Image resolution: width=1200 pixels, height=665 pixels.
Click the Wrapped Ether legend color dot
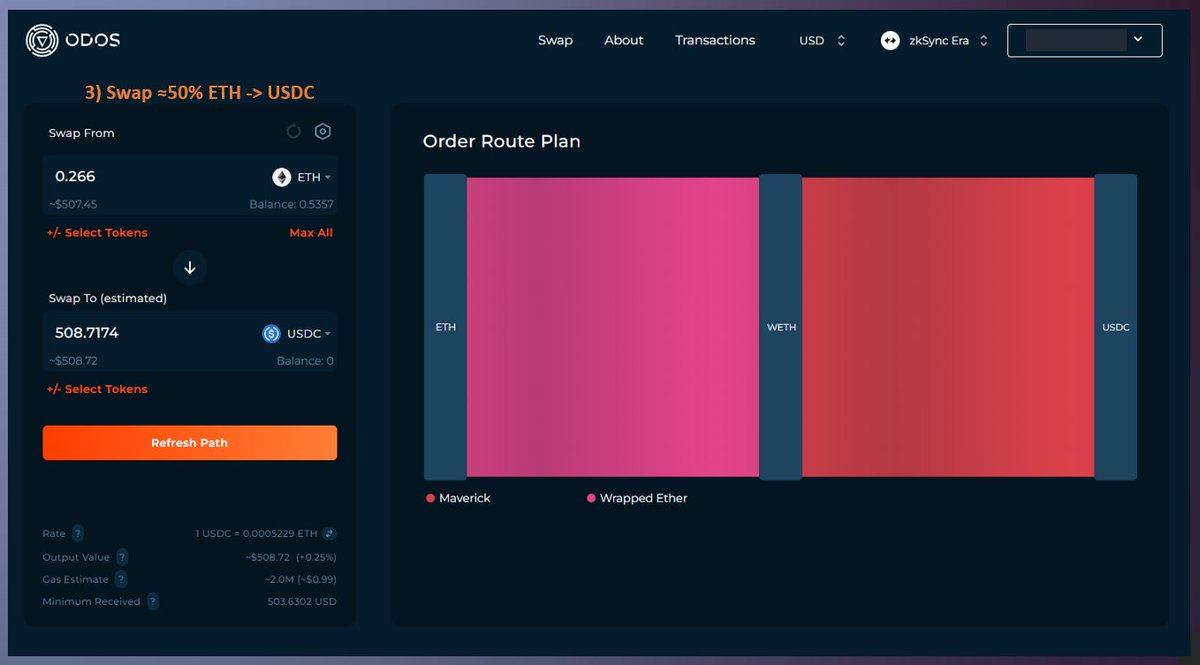pos(591,498)
